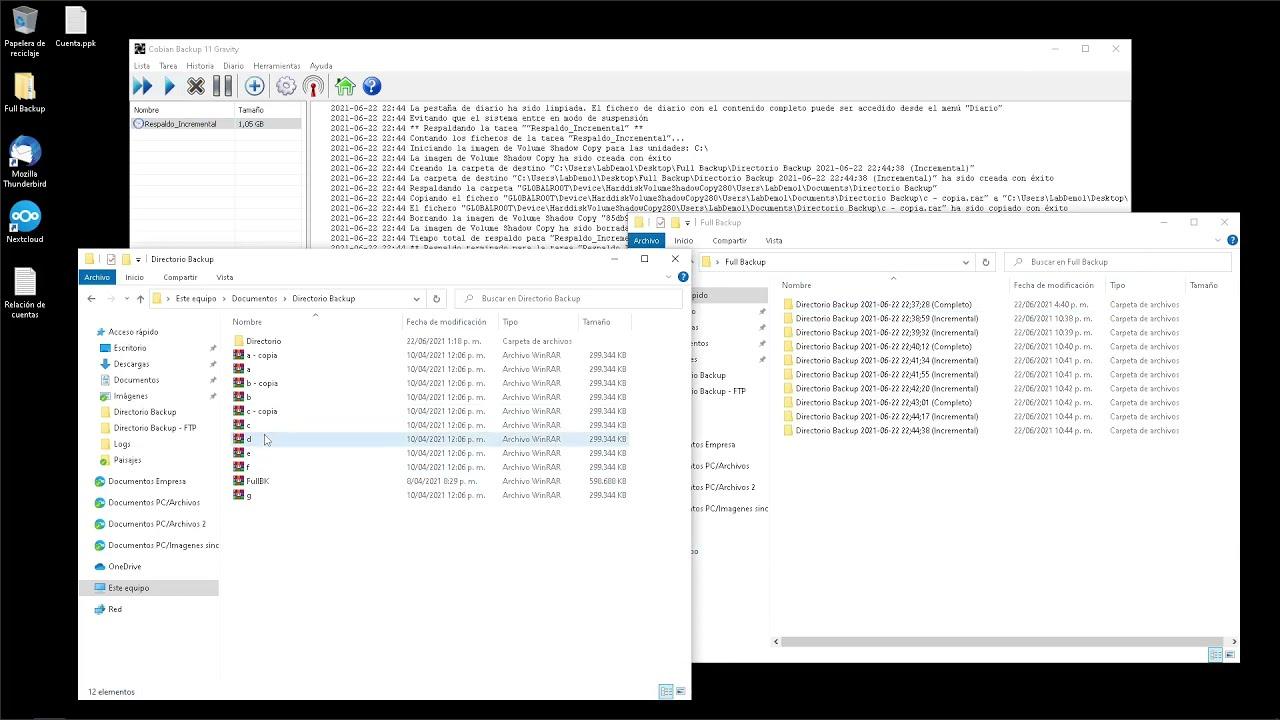Screen dimensions: 1280x720
Task: Click the remote client antenna icon
Action: click(313, 86)
